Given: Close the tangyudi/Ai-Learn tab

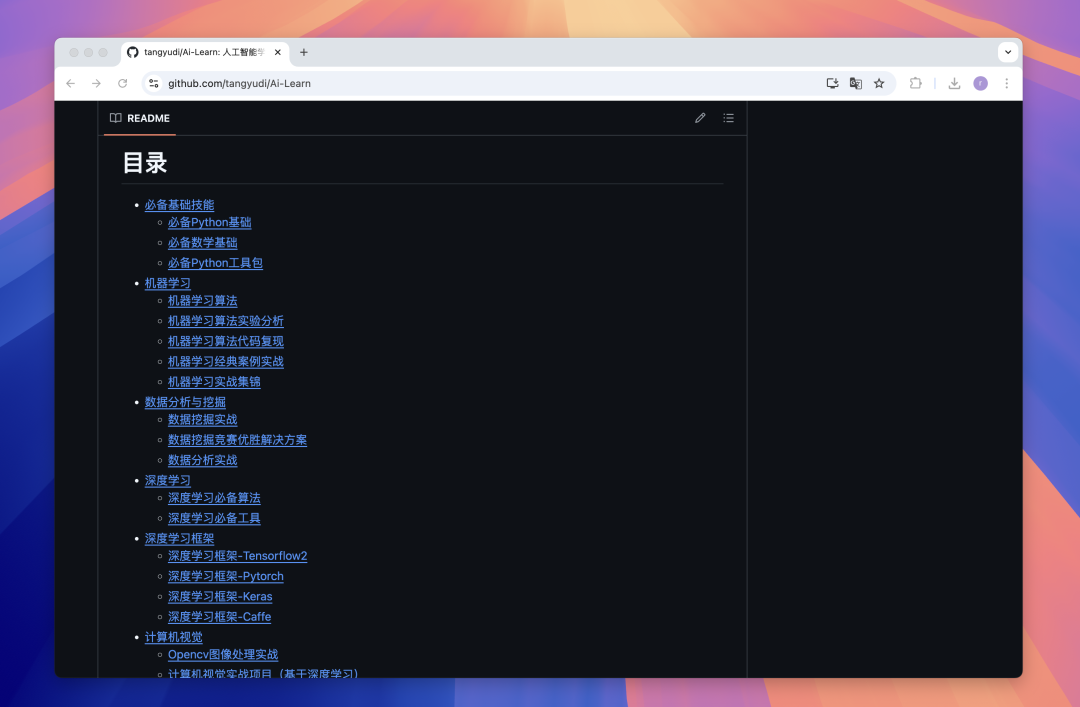Looking at the screenshot, I should pos(278,52).
